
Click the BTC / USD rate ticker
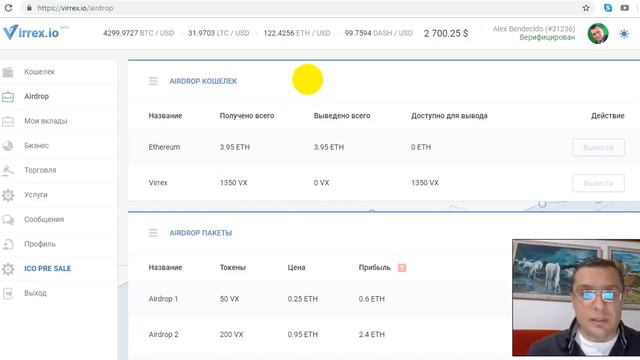click(x=138, y=33)
